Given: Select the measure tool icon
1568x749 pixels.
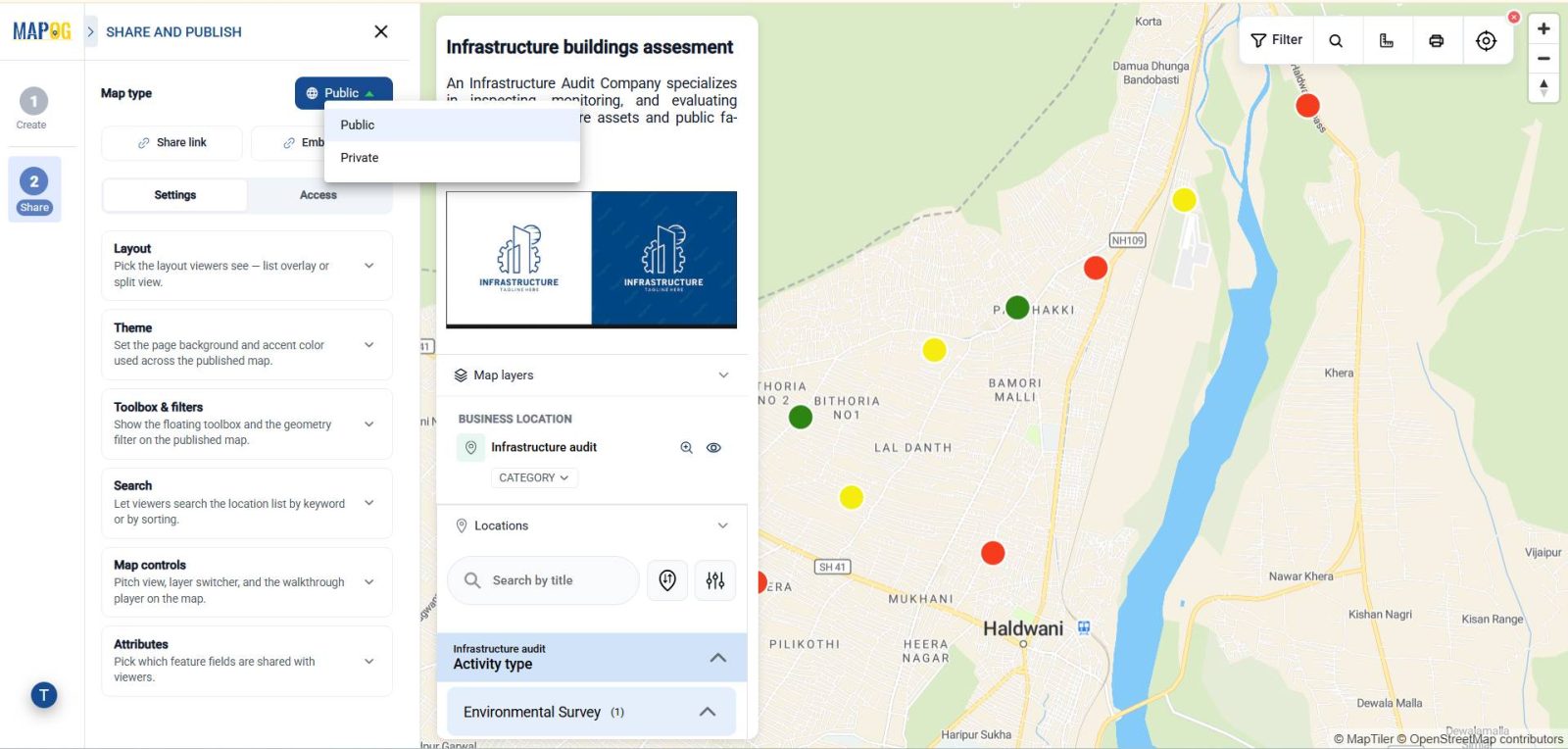Looking at the screenshot, I should (1387, 41).
